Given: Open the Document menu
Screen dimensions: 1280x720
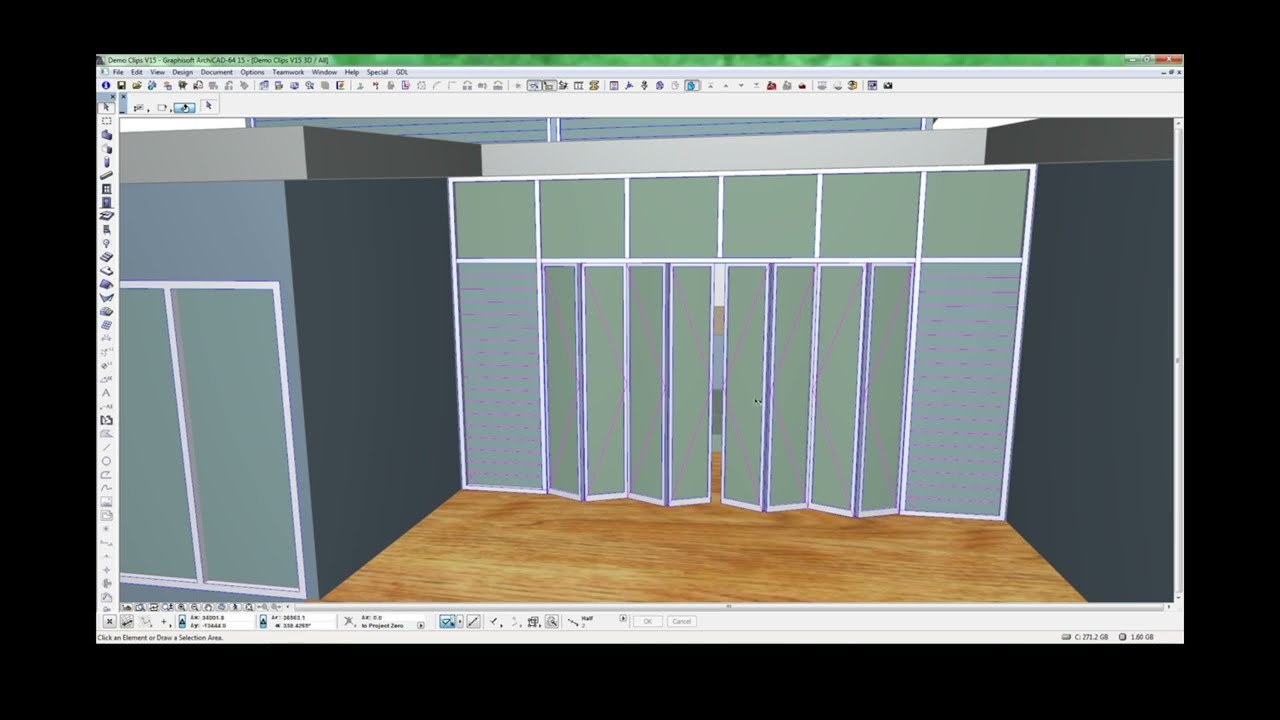Looking at the screenshot, I should coord(216,72).
